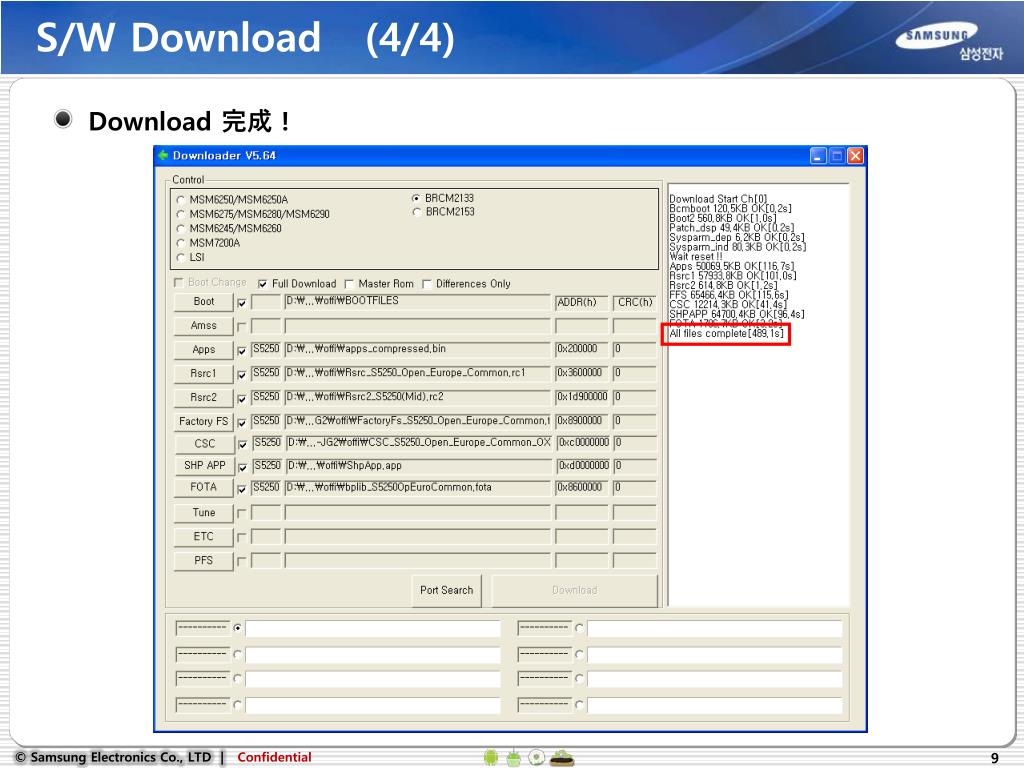This screenshot has height=768, width=1024.
Task: Select the MSM6275/MSM6280/MSM6290 radio option
Action: click(x=181, y=214)
